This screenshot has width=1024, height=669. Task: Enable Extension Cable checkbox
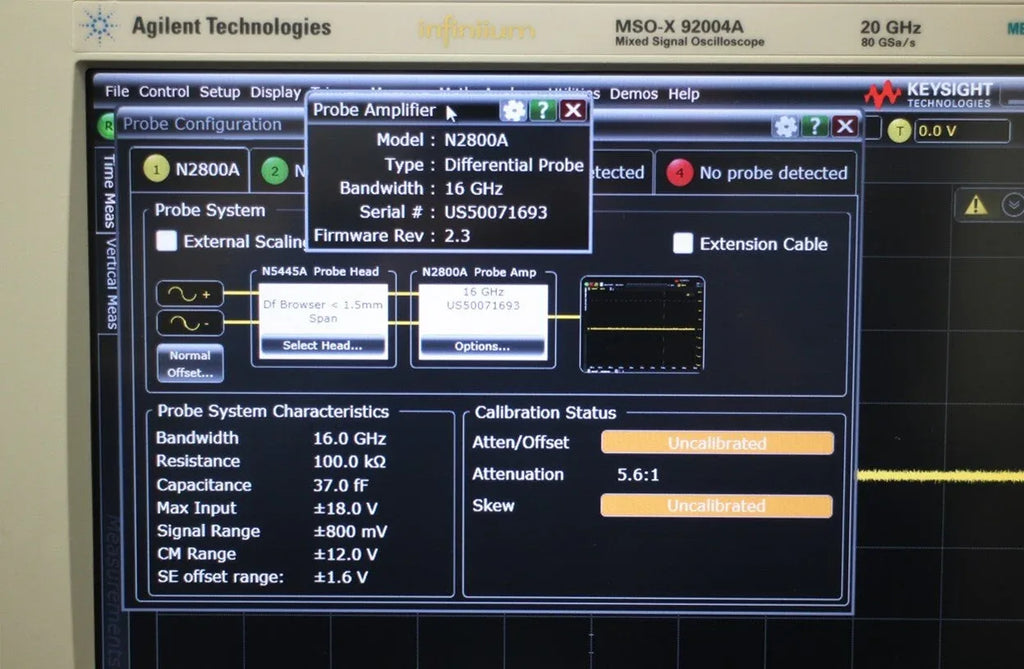click(x=683, y=244)
